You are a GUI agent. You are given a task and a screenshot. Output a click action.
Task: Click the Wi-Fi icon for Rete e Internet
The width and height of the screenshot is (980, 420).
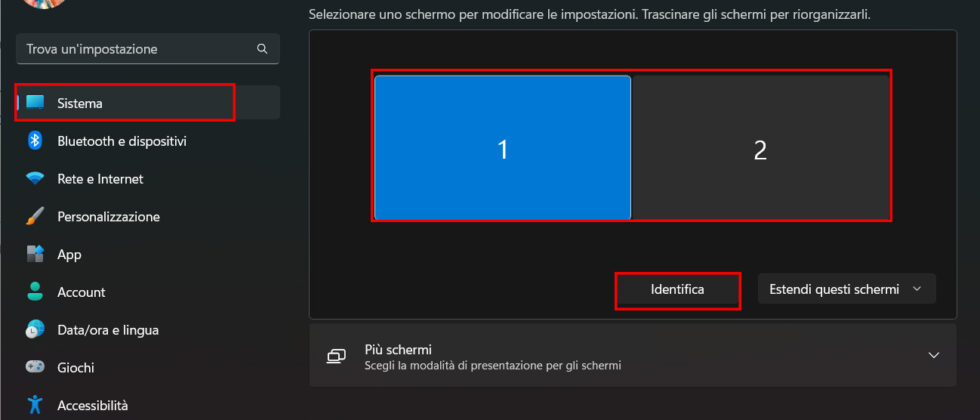(x=35, y=179)
